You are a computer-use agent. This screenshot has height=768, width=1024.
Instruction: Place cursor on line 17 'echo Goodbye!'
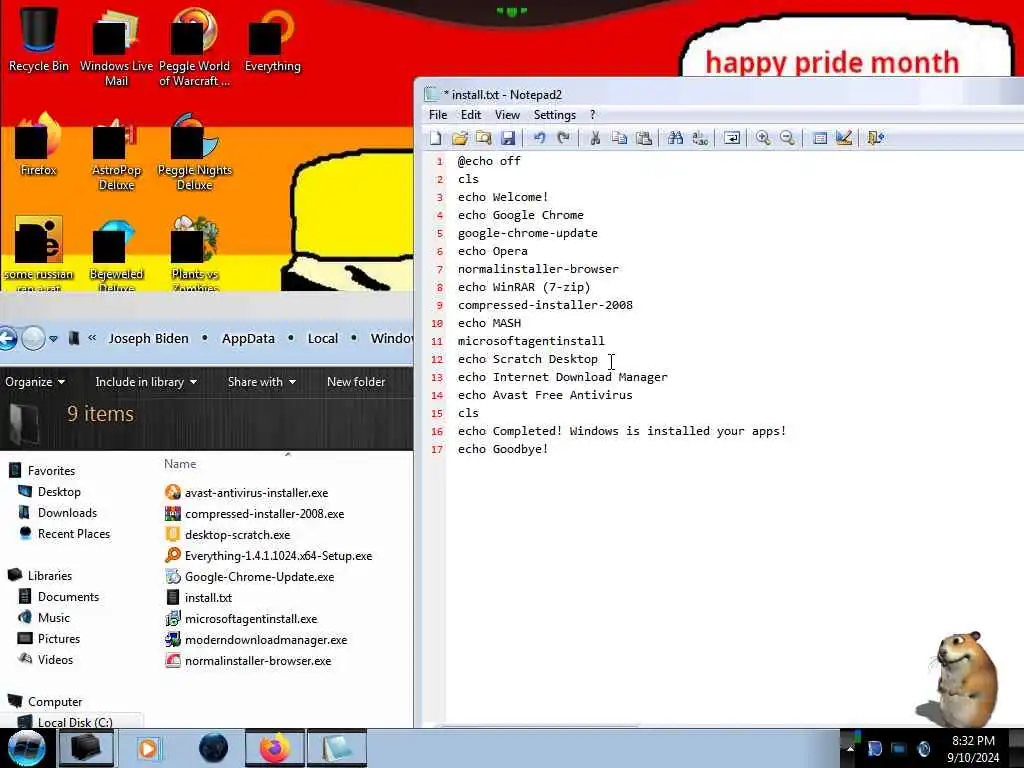[x=502, y=449]
